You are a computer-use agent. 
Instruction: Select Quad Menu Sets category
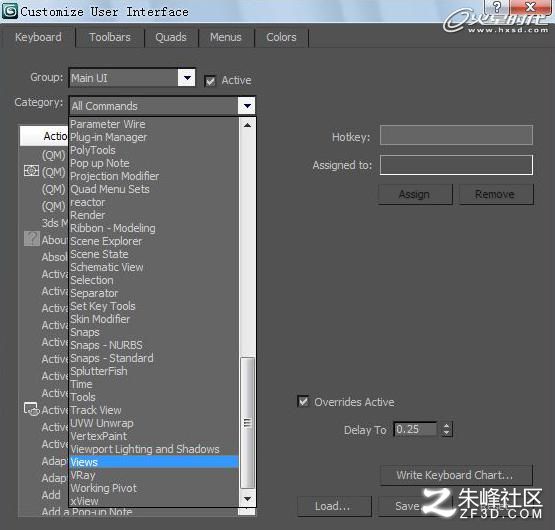click(154, 189)
